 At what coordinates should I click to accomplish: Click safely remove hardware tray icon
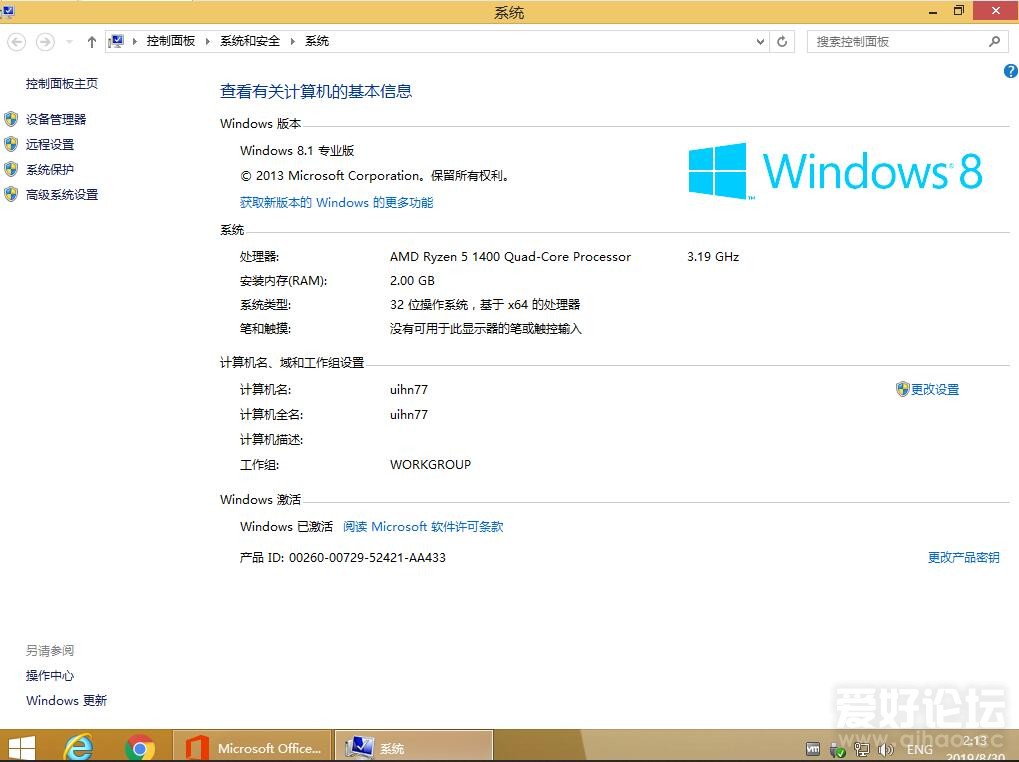(837, 750)
